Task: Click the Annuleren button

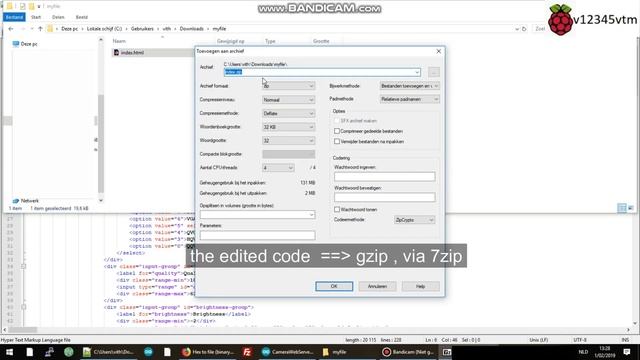Action: [x=377, y=287]
